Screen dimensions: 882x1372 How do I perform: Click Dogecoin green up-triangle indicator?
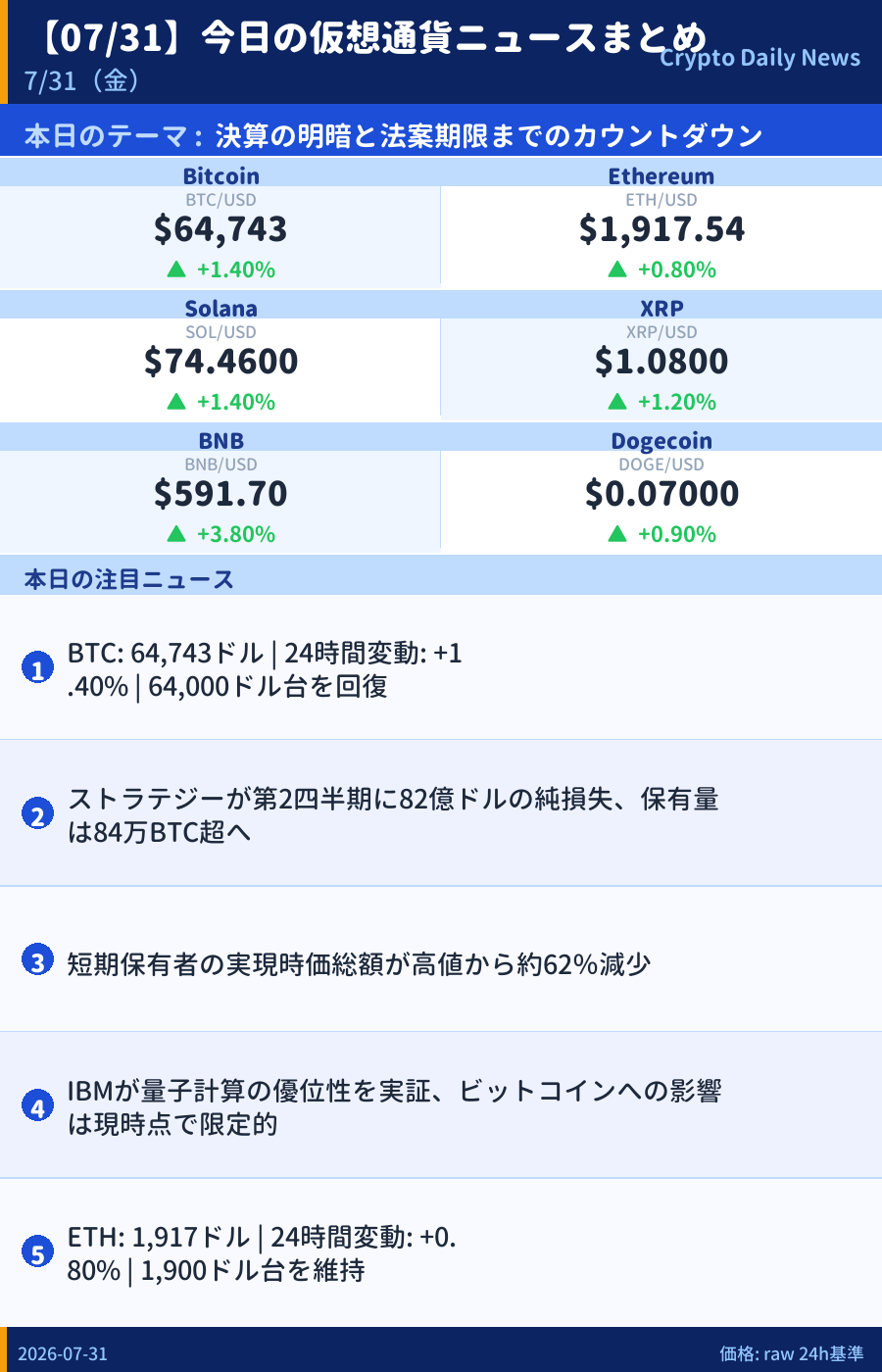(x=617, y=533)
